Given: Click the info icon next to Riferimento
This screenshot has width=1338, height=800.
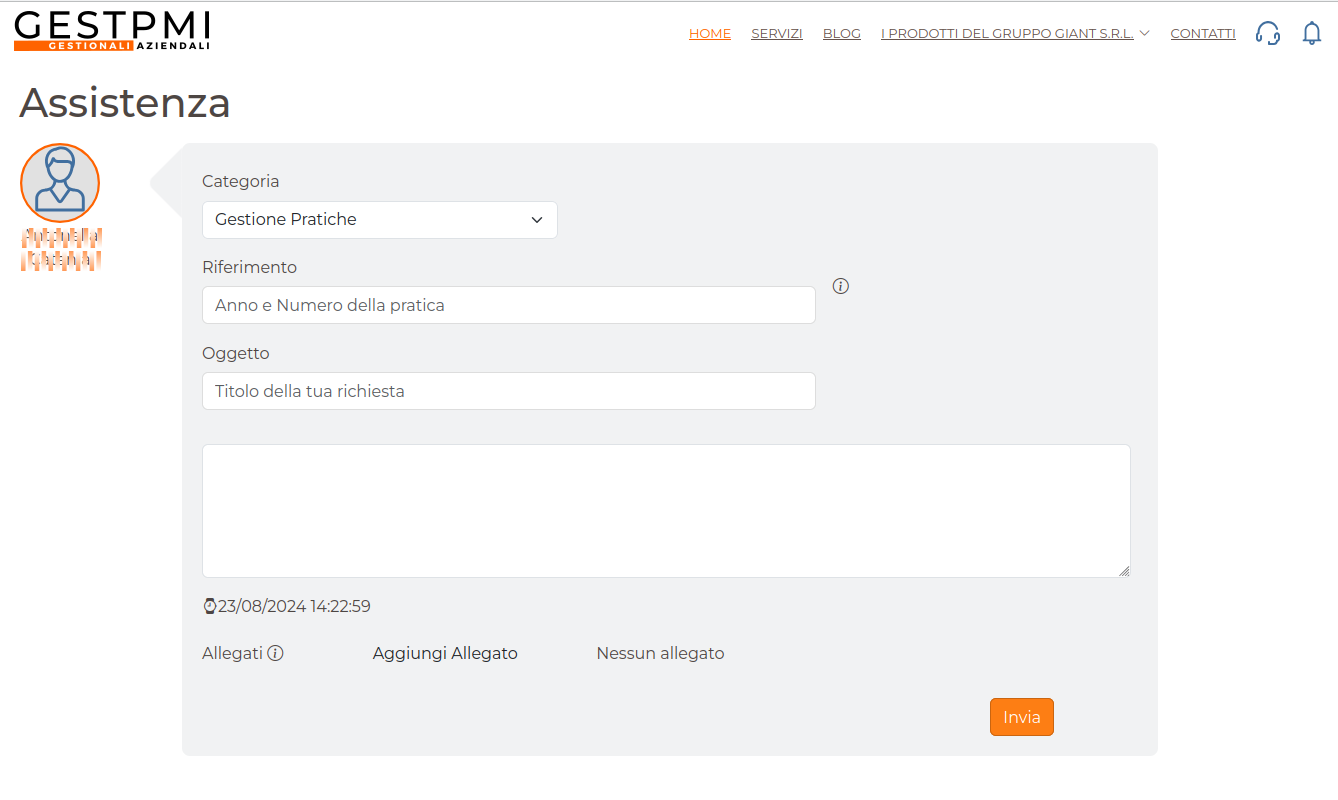Looking at the screenshot, I should (x=840, y=286).
